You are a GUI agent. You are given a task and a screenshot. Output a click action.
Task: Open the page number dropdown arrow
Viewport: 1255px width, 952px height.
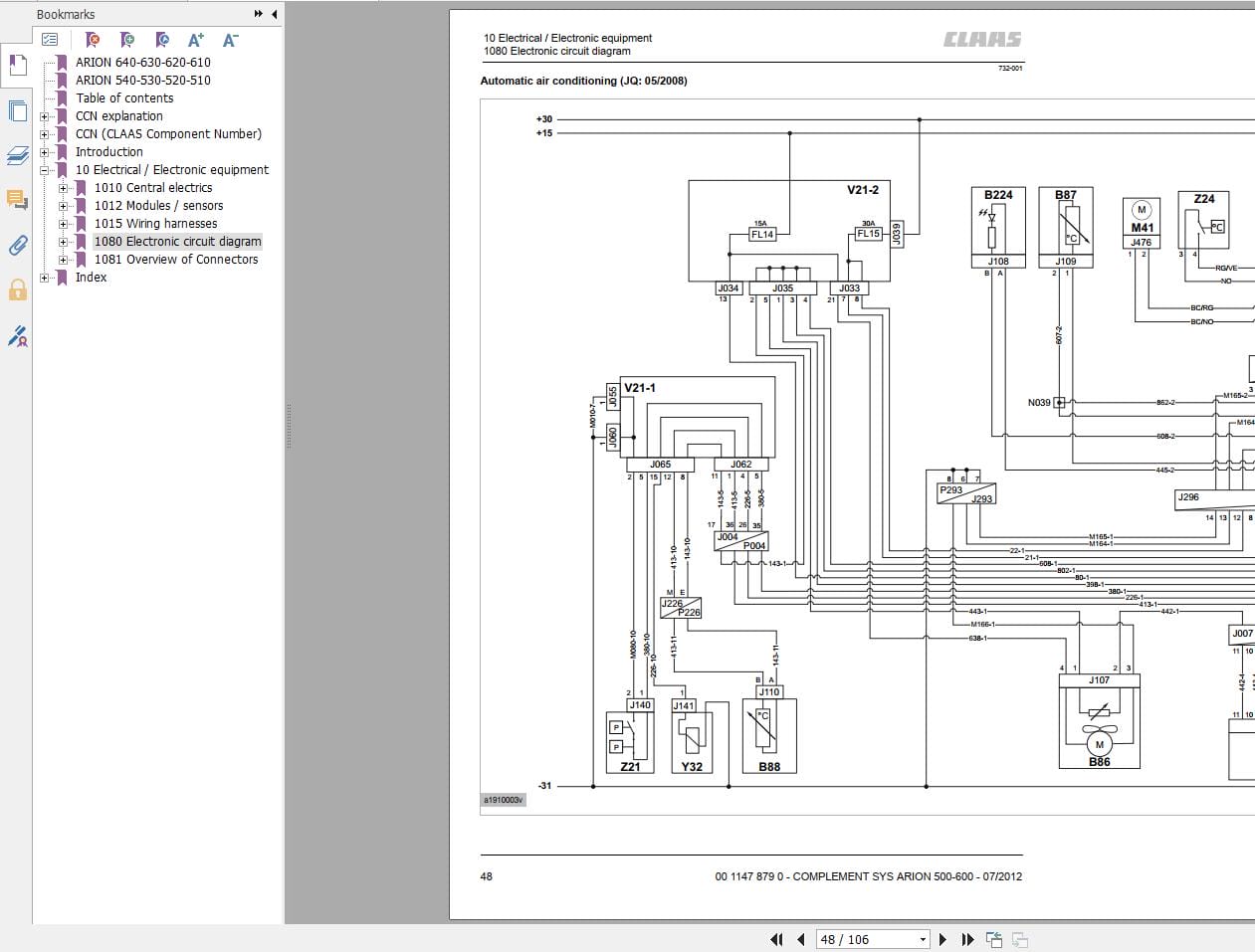(923, 939)
